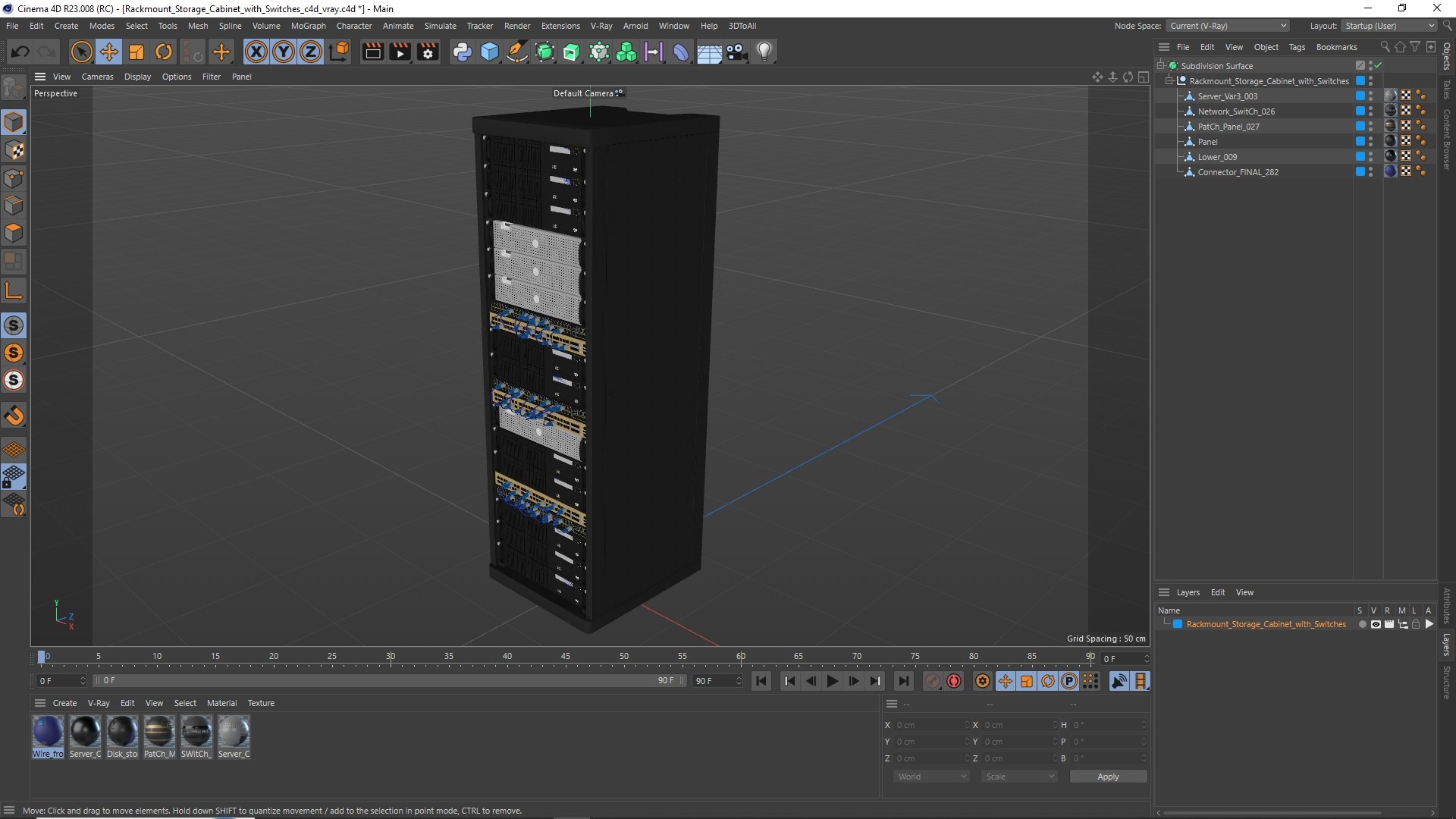This screenshot has height=819, width=1456.
Task: Go to end of animation
Action: click(903, 681)
